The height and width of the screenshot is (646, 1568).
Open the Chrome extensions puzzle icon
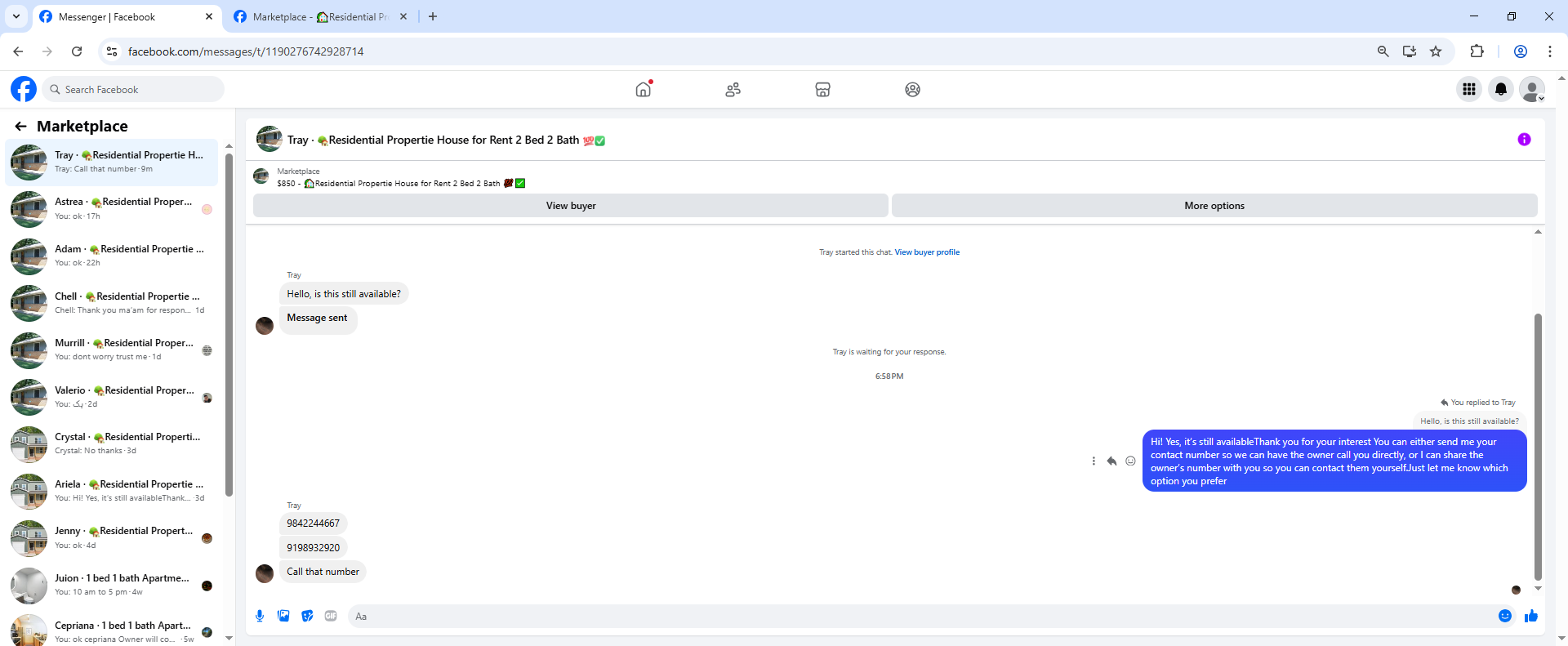click(1477, 51)
